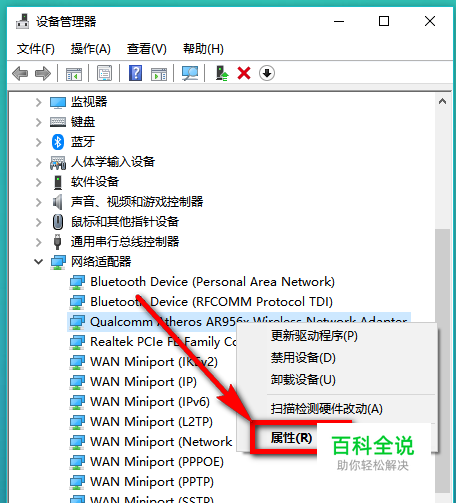Viewport: 456px width, 503px height.
Task: Click the properties sheet toolbar icon
Action: click(104, 73)
